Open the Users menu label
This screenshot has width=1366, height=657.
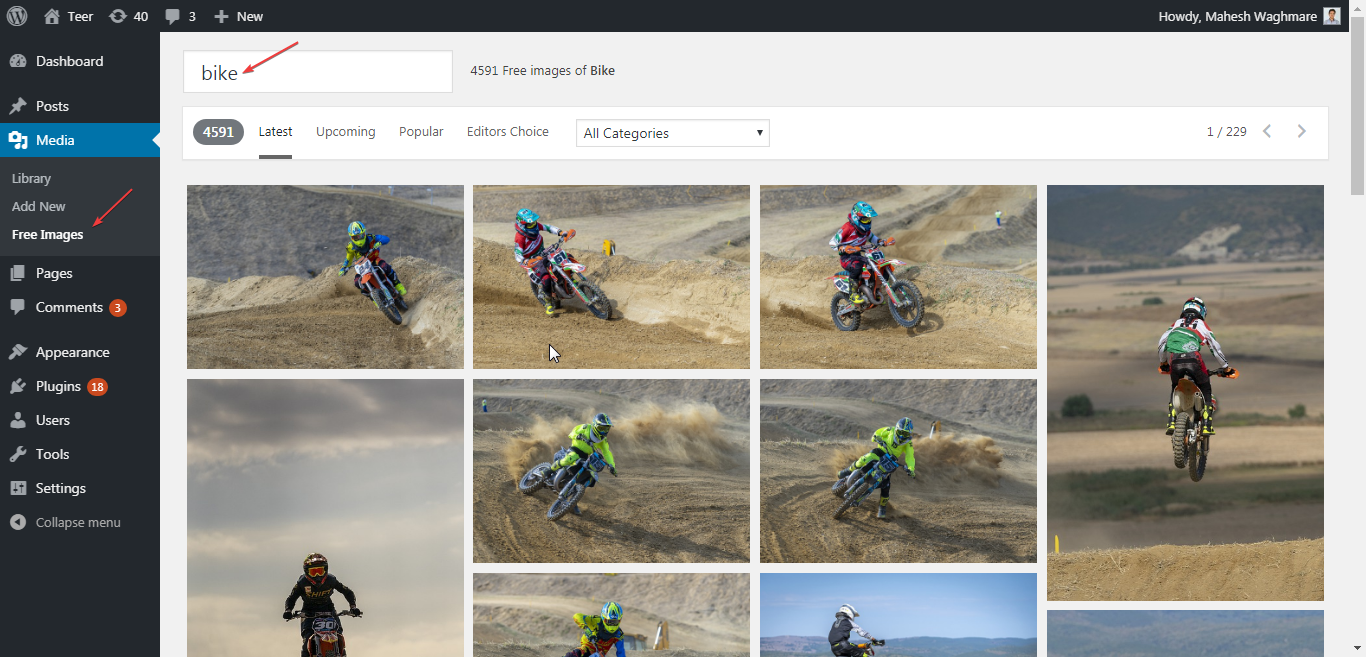[x=53, y=420]
